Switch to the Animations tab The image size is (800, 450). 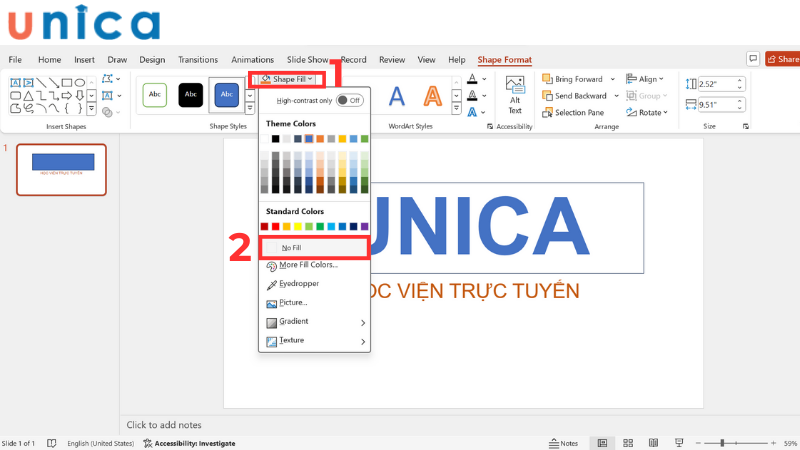(253, 60)
